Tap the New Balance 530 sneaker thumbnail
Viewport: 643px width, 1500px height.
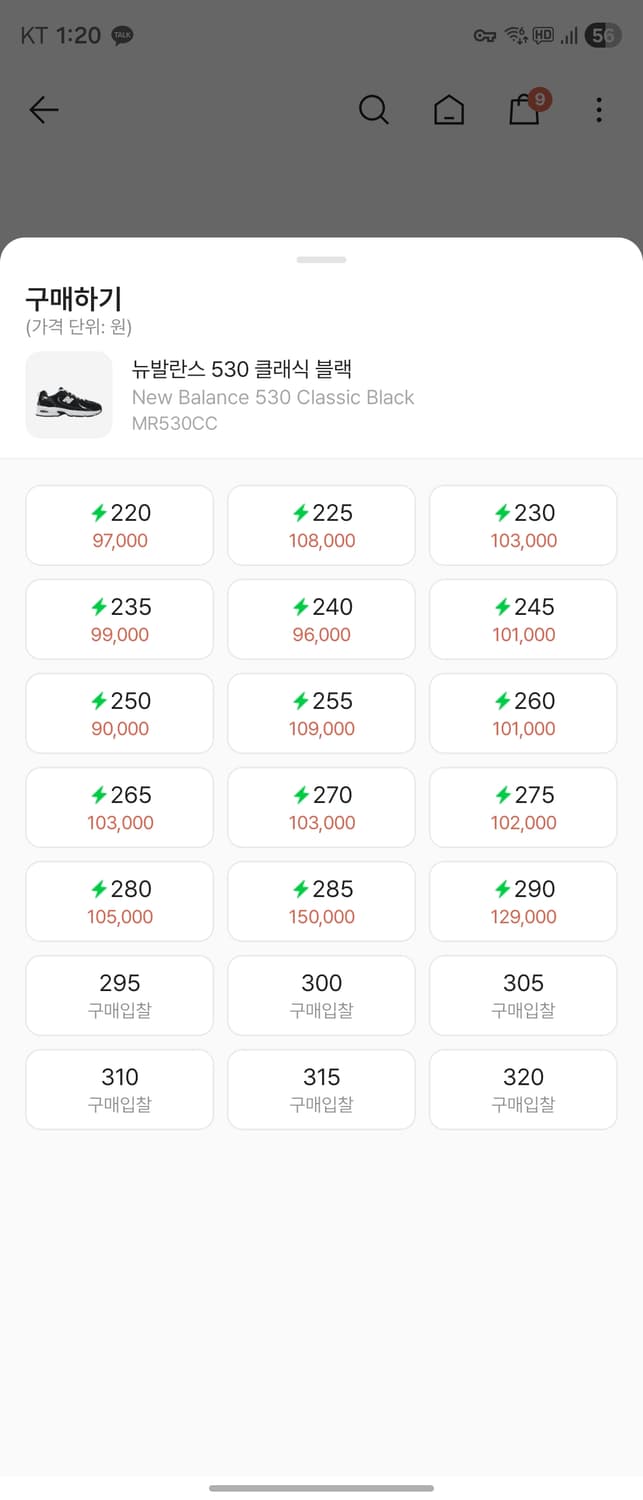coord(69,394)
